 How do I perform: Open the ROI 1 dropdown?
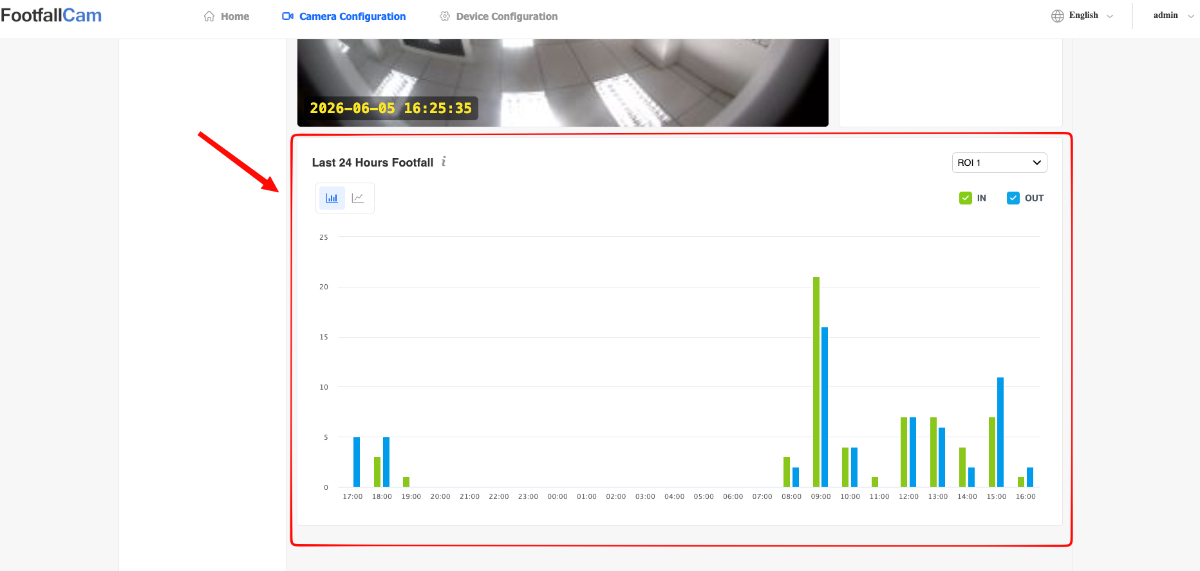(999, 162)
